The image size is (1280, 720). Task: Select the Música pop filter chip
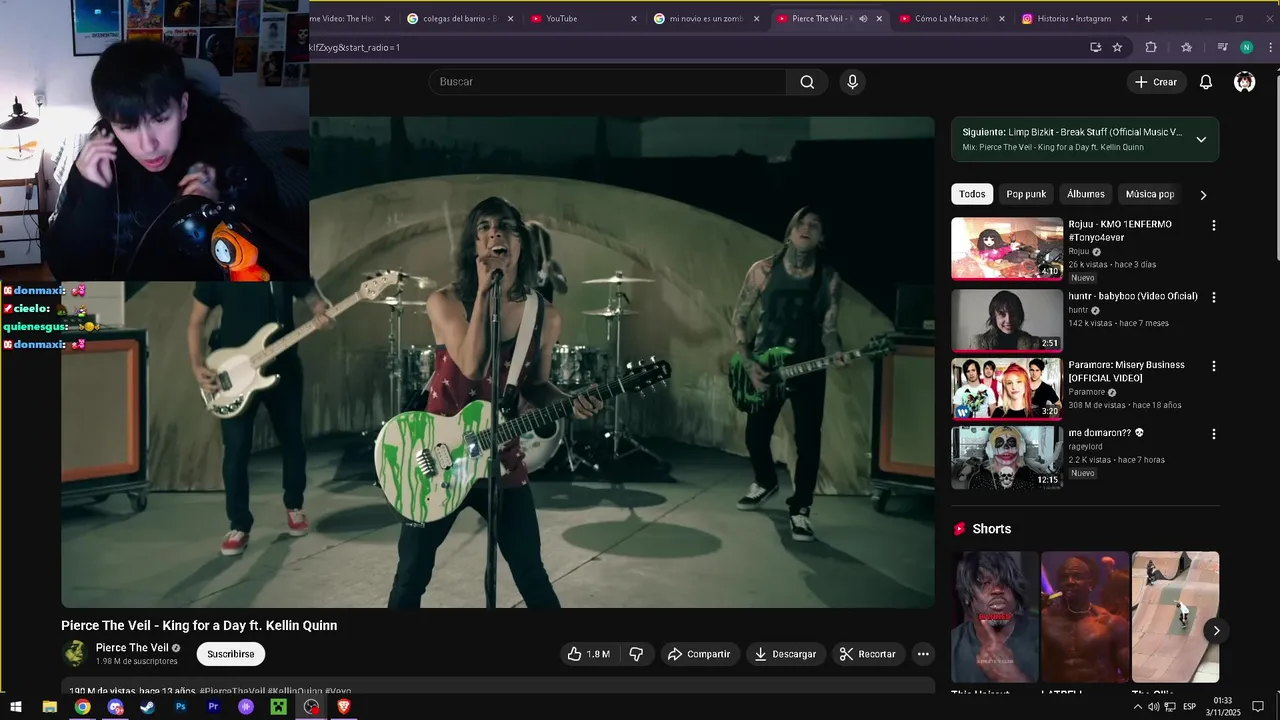(x=1150, y=194)
